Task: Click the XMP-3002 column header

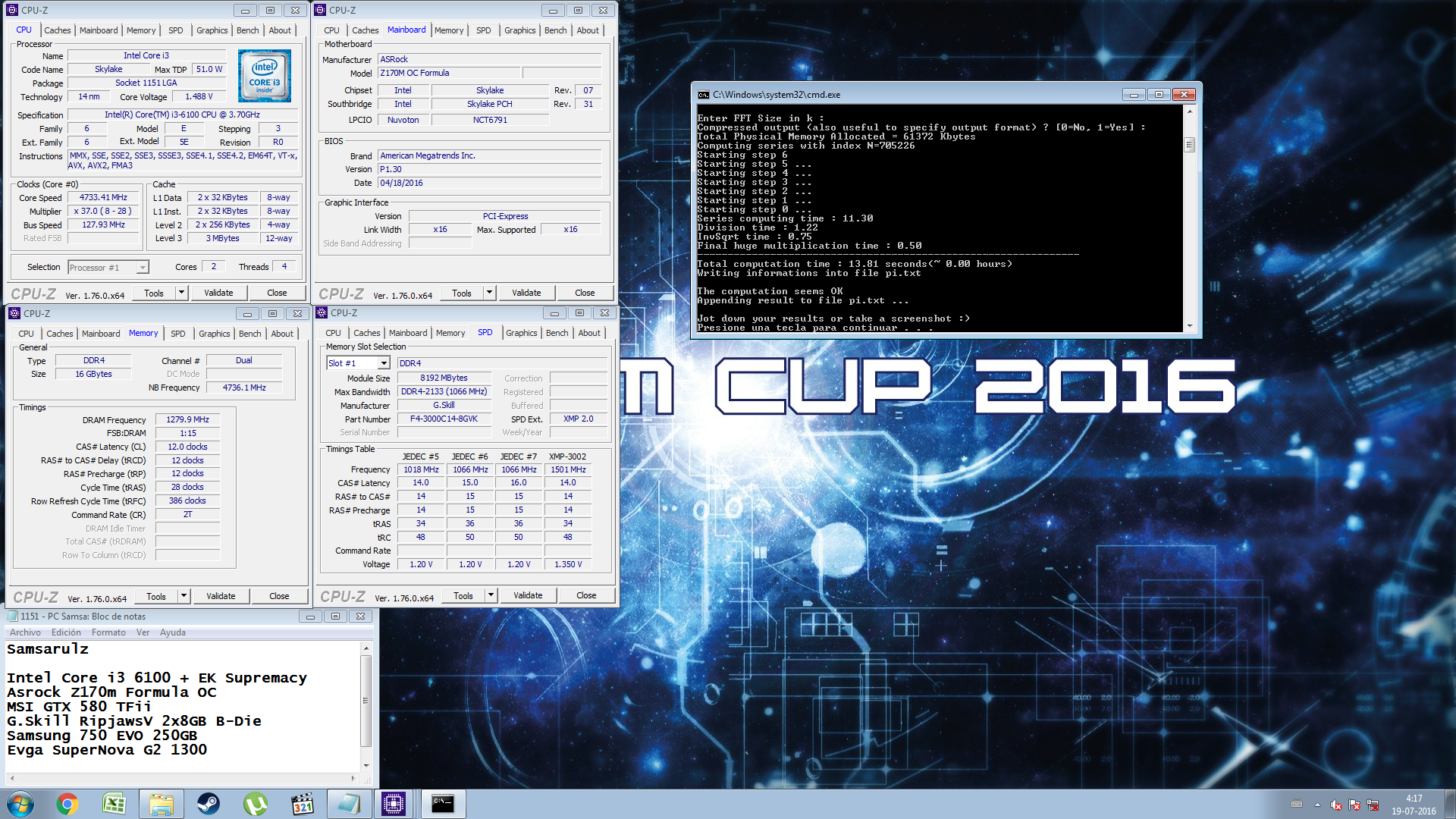Action: (x=567, y=457)
